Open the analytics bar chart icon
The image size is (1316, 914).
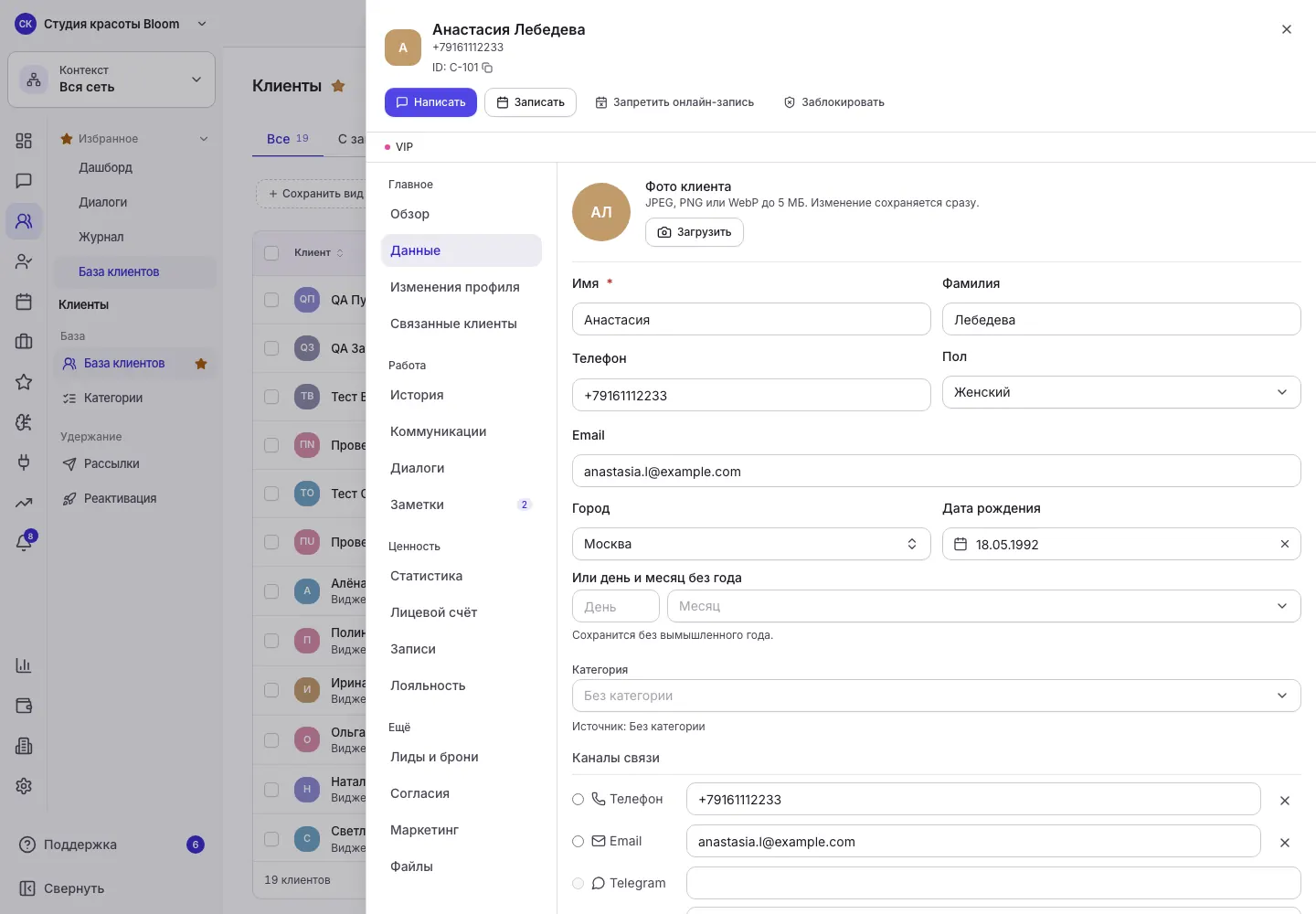[x=24, y=665]
